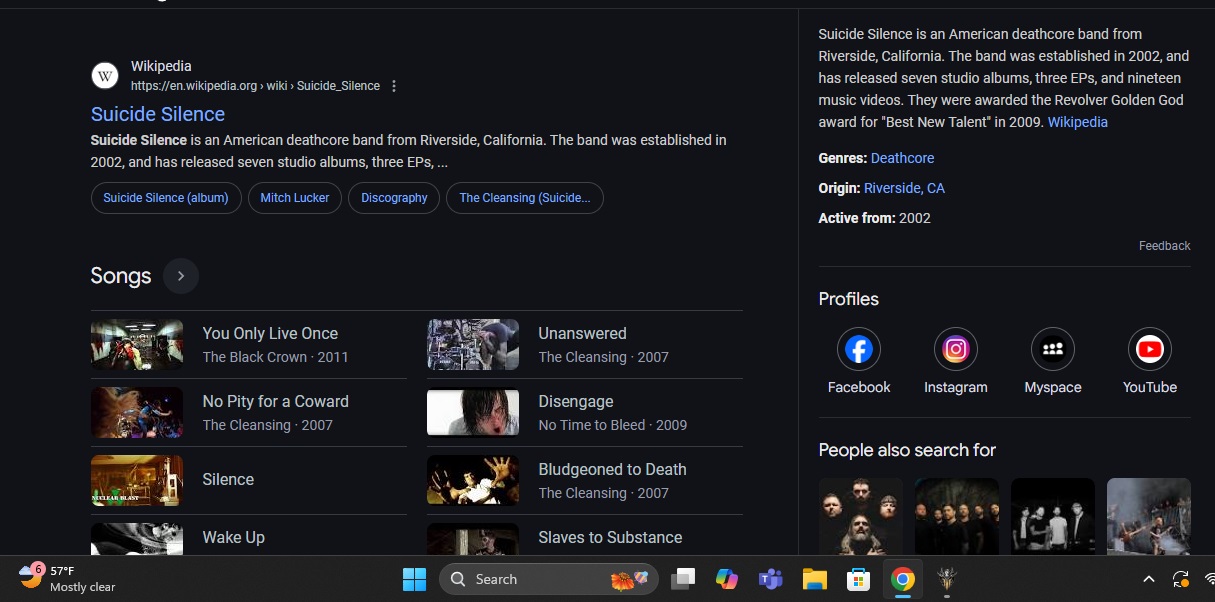The height and width of the screenshot is (602, 1215).
Task: Open the YouTube profile icon
Action: pyautogui.click(x=1150, y=349)
